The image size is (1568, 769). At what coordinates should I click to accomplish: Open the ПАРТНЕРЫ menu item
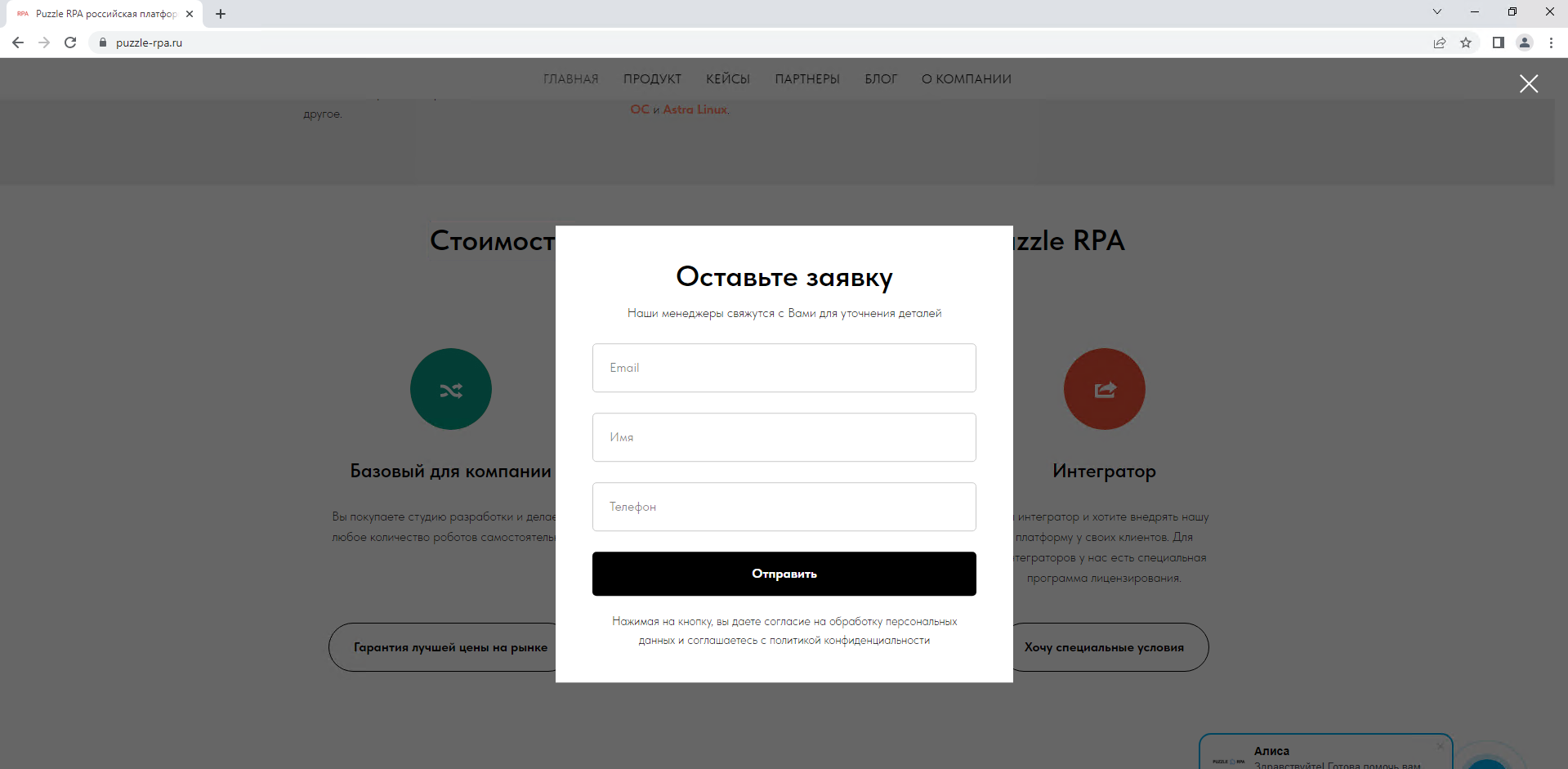pyautogui.click(x=807, y=79)
